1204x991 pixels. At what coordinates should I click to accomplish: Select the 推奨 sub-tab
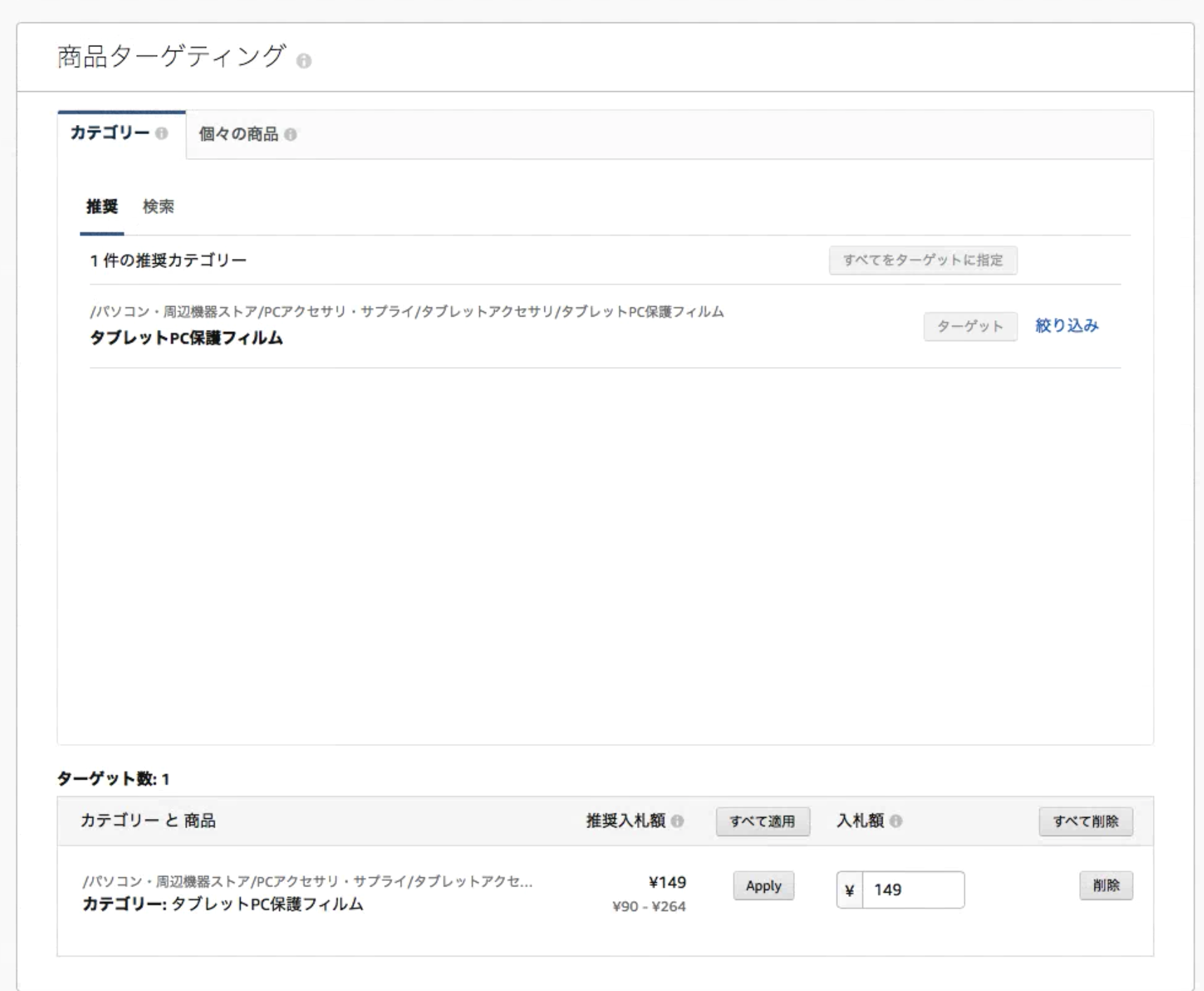pos(102,206)
